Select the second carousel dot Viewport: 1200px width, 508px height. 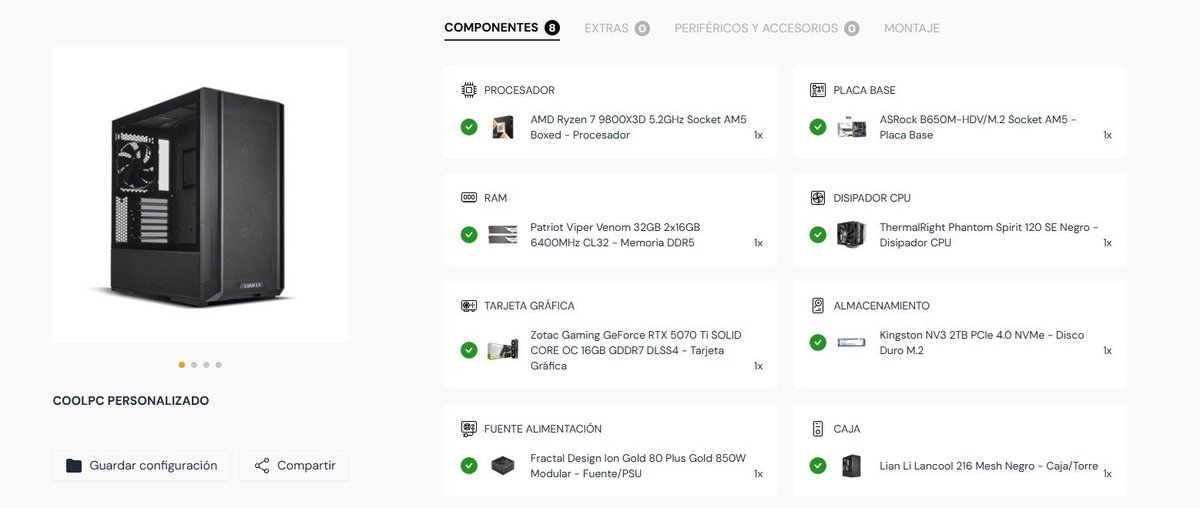click(194, 365)
